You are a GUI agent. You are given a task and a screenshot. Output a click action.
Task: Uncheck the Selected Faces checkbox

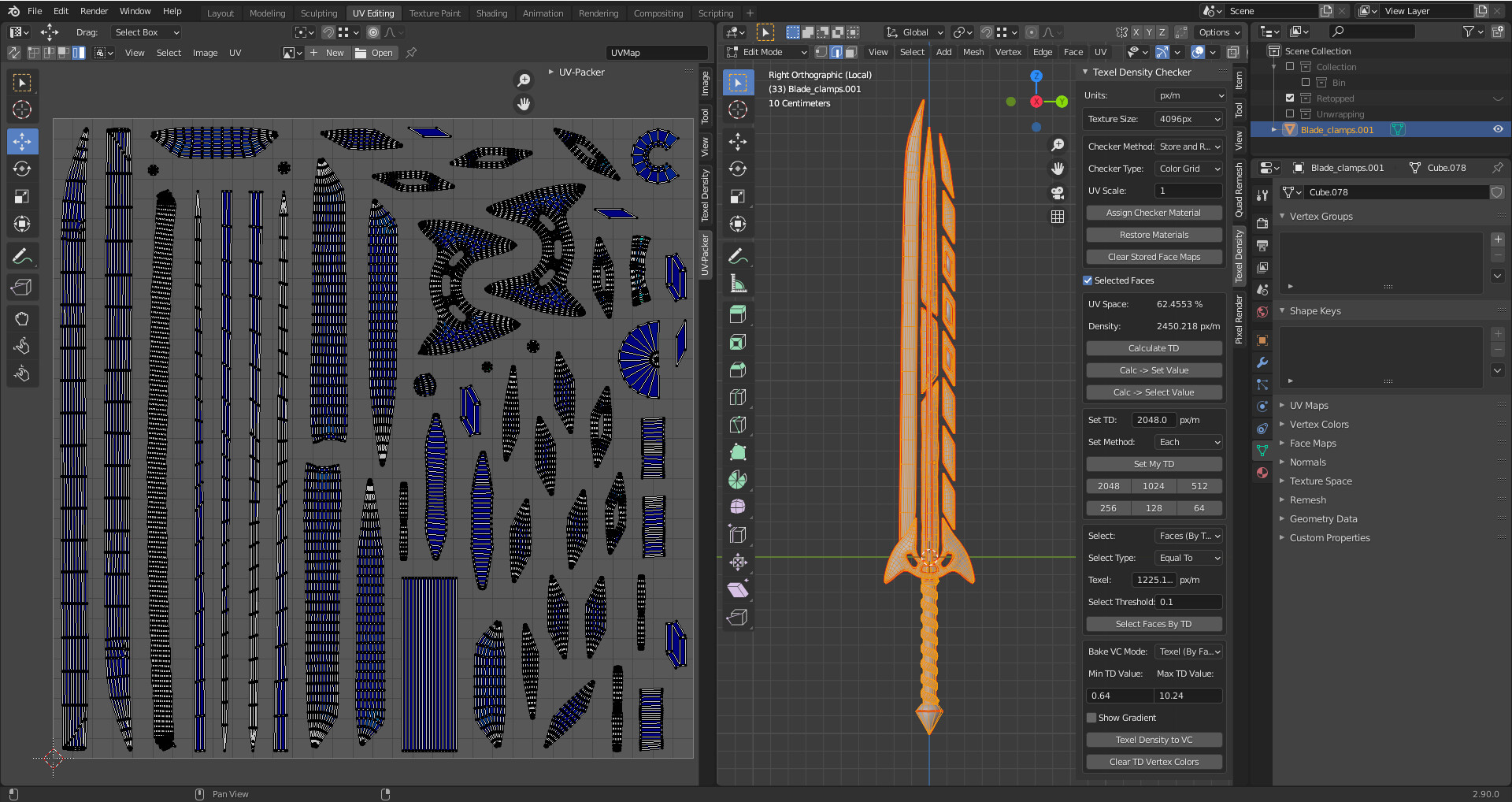tap(1088, 280)
